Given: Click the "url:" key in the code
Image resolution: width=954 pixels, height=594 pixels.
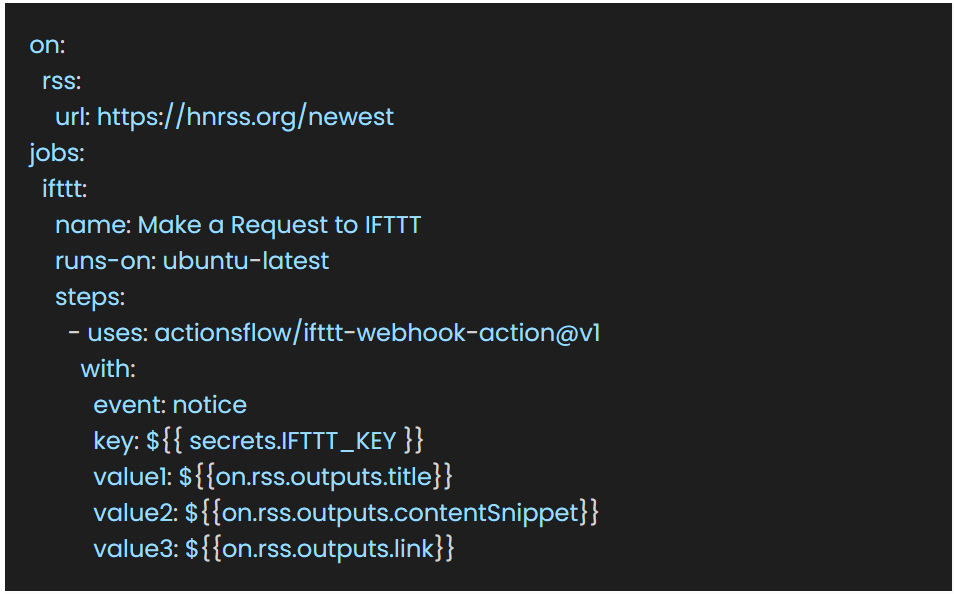Looking at the screenshot, I should pyautogui.click(x=73, y=117).
